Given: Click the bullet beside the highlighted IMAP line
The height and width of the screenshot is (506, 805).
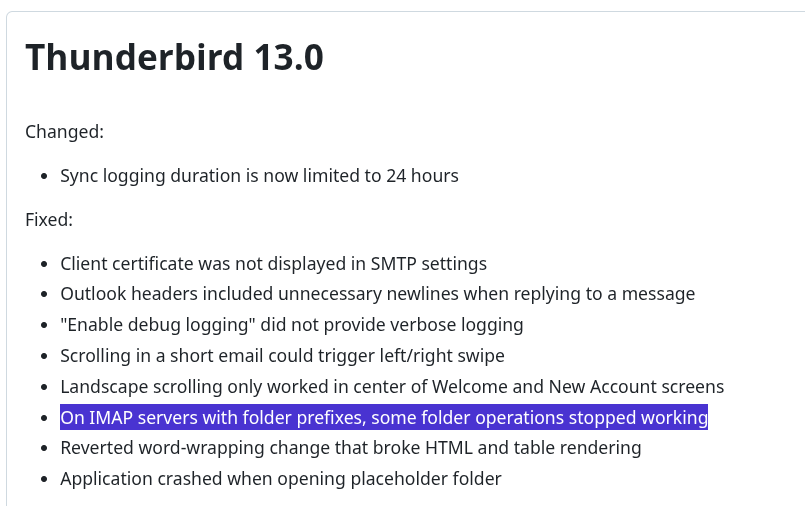Looking at the screenshot, I should 44,418.
